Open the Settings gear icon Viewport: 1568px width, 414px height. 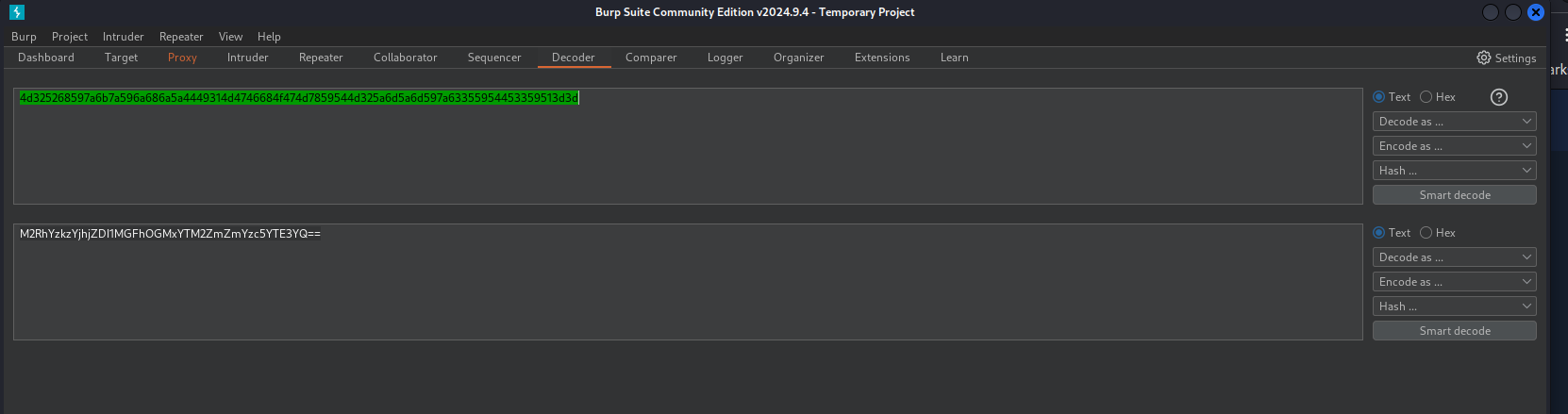[1484, 58]
